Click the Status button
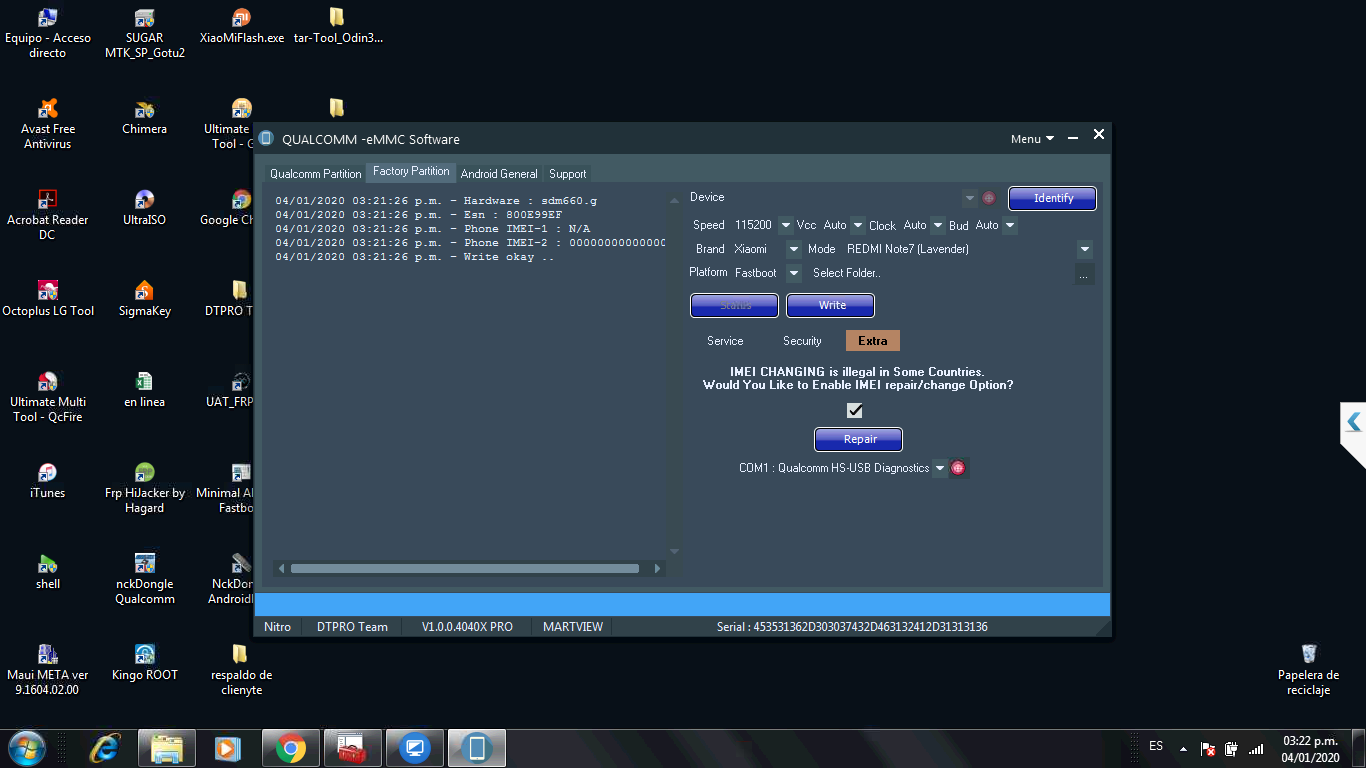 734,305
